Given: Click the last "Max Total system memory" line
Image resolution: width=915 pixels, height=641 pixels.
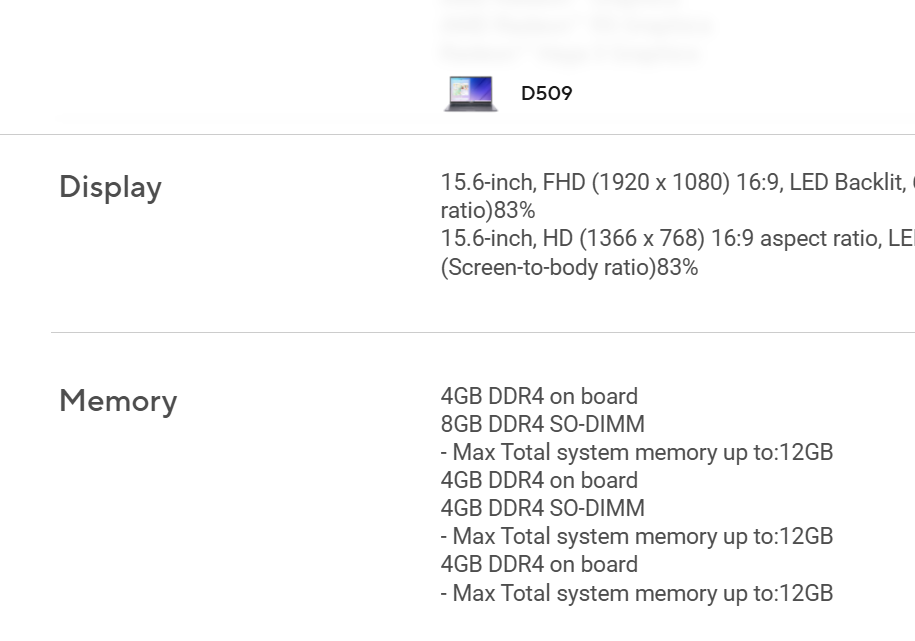Looking at the screenshot, I should [x=636, y=593].
